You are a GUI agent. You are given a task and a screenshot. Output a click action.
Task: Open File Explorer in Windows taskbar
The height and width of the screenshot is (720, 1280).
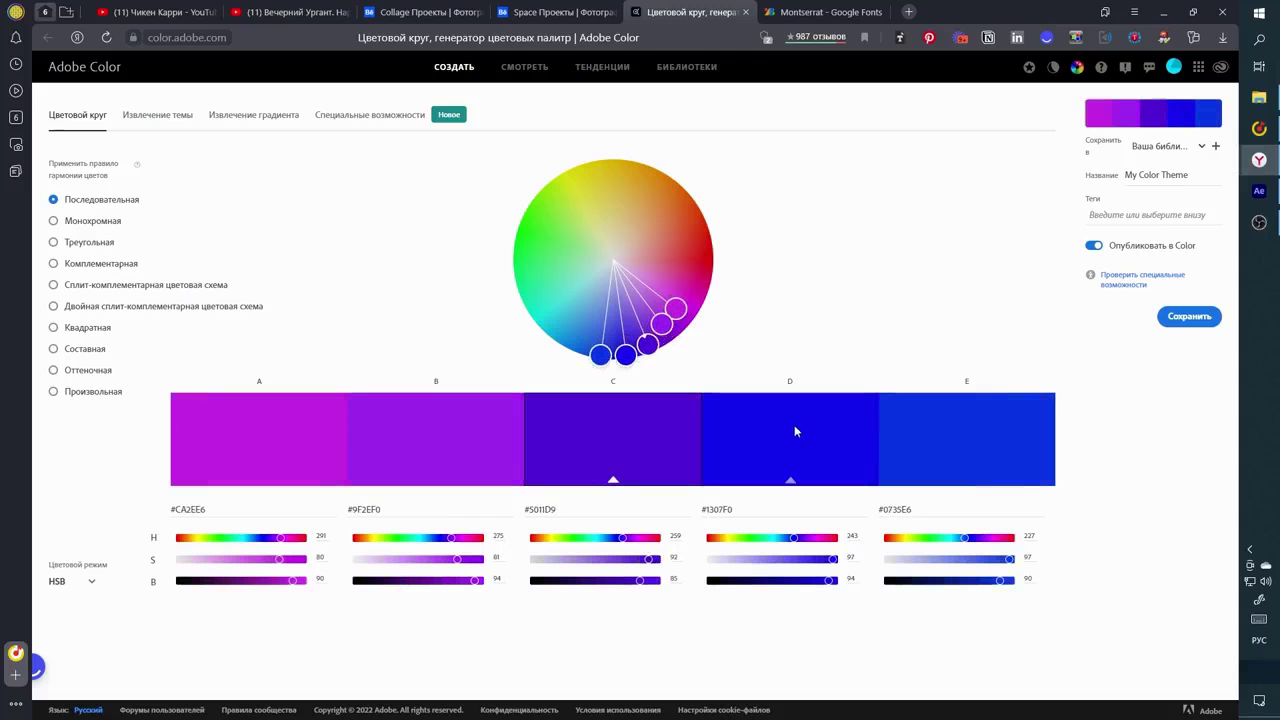[x=1259, y=97]
